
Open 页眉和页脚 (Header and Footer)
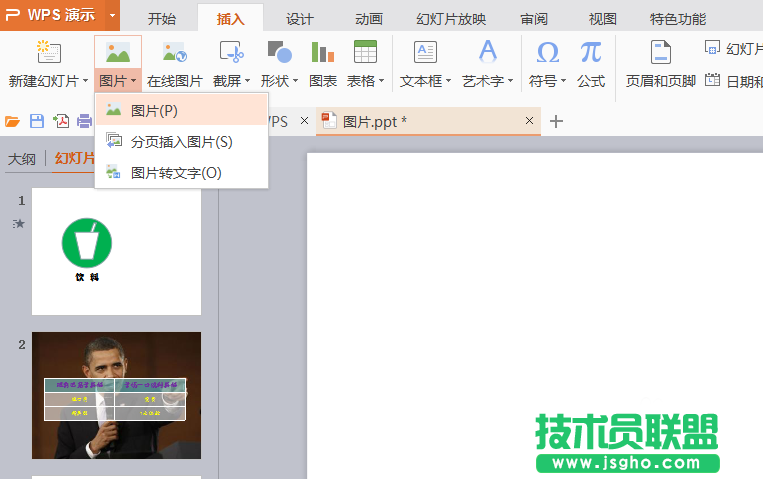coord(660,53)
